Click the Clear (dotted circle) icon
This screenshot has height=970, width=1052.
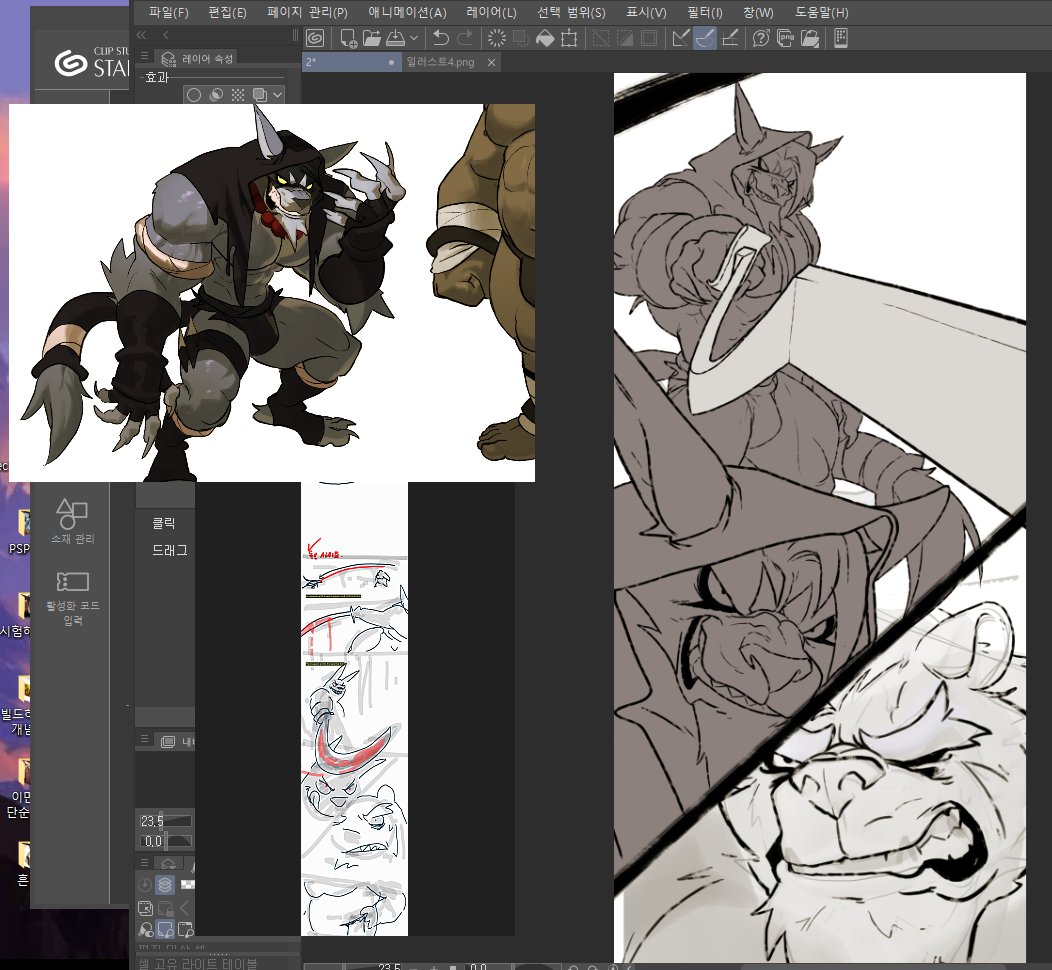coord(496,38)
